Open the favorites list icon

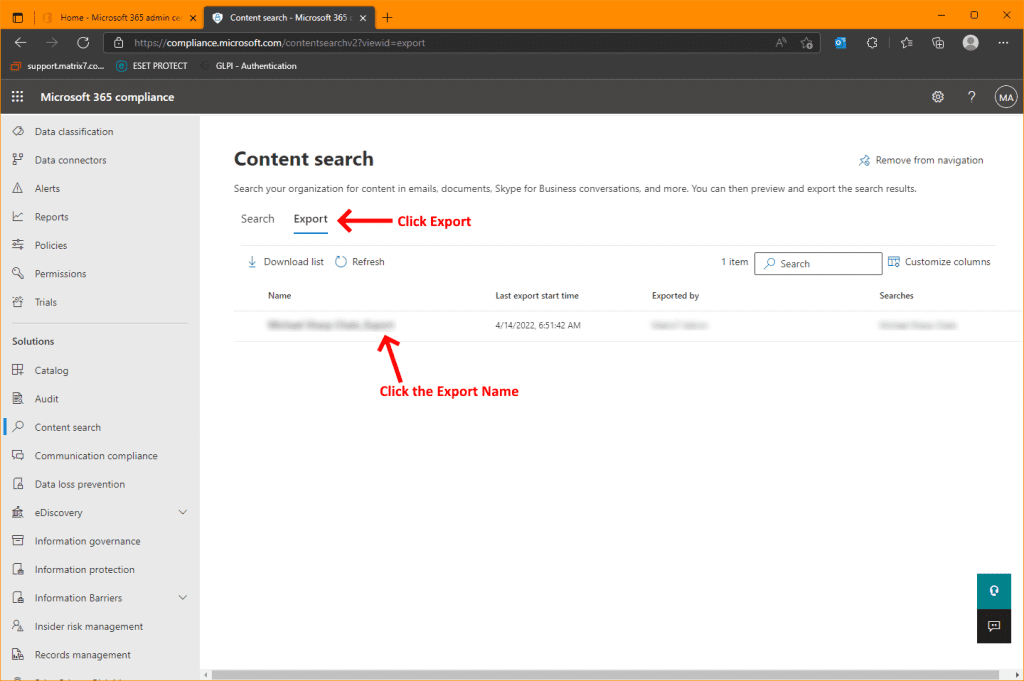[x=906, y=42]
